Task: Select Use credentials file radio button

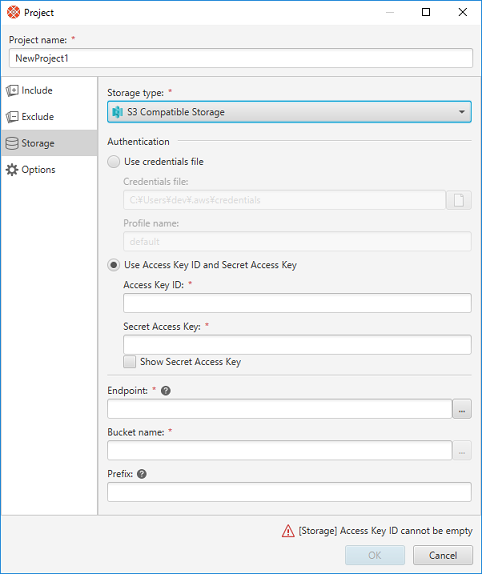Action: tap(113, 161)
